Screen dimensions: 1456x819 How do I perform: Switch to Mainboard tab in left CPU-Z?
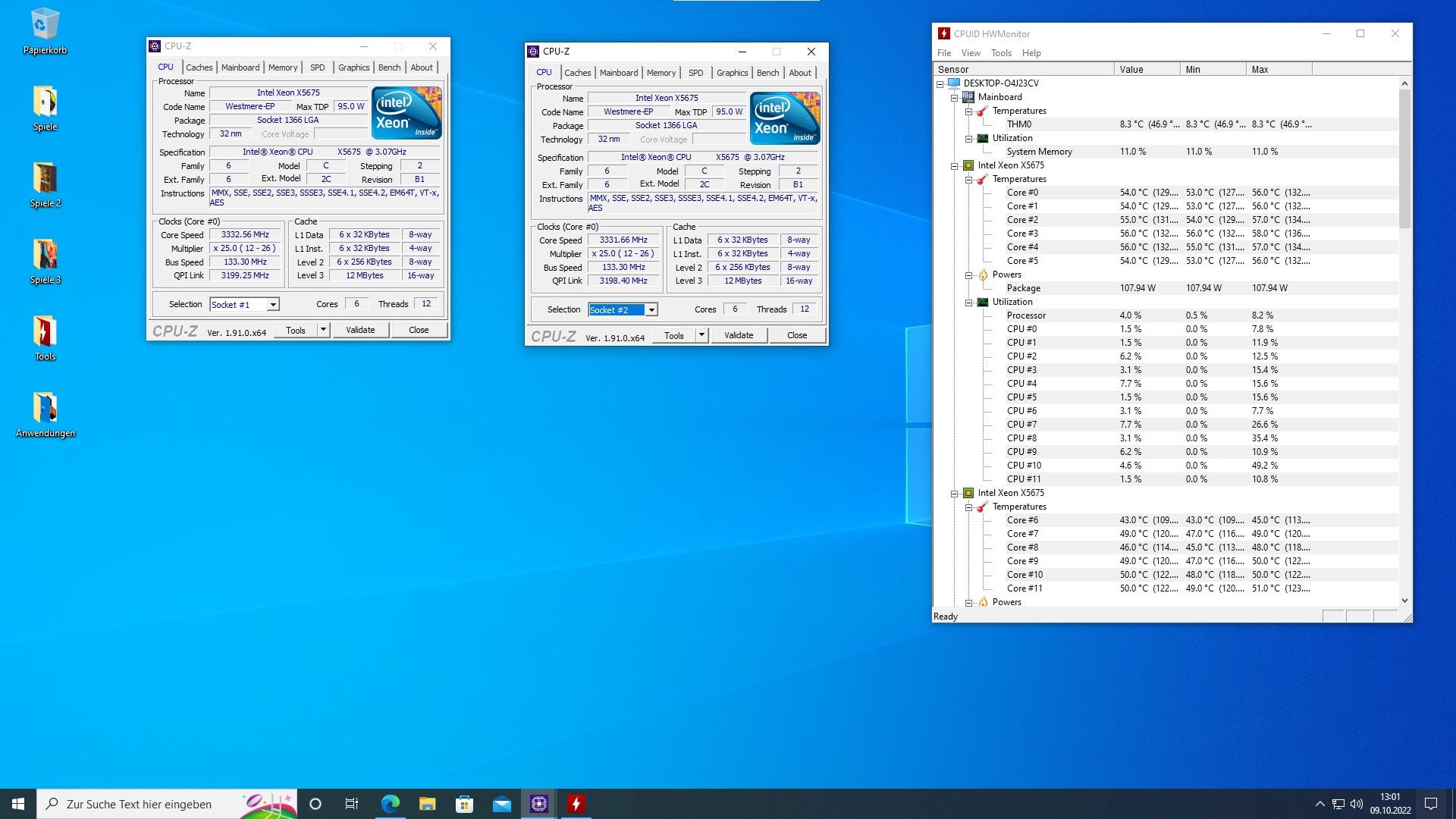click(x=240, y=67)
